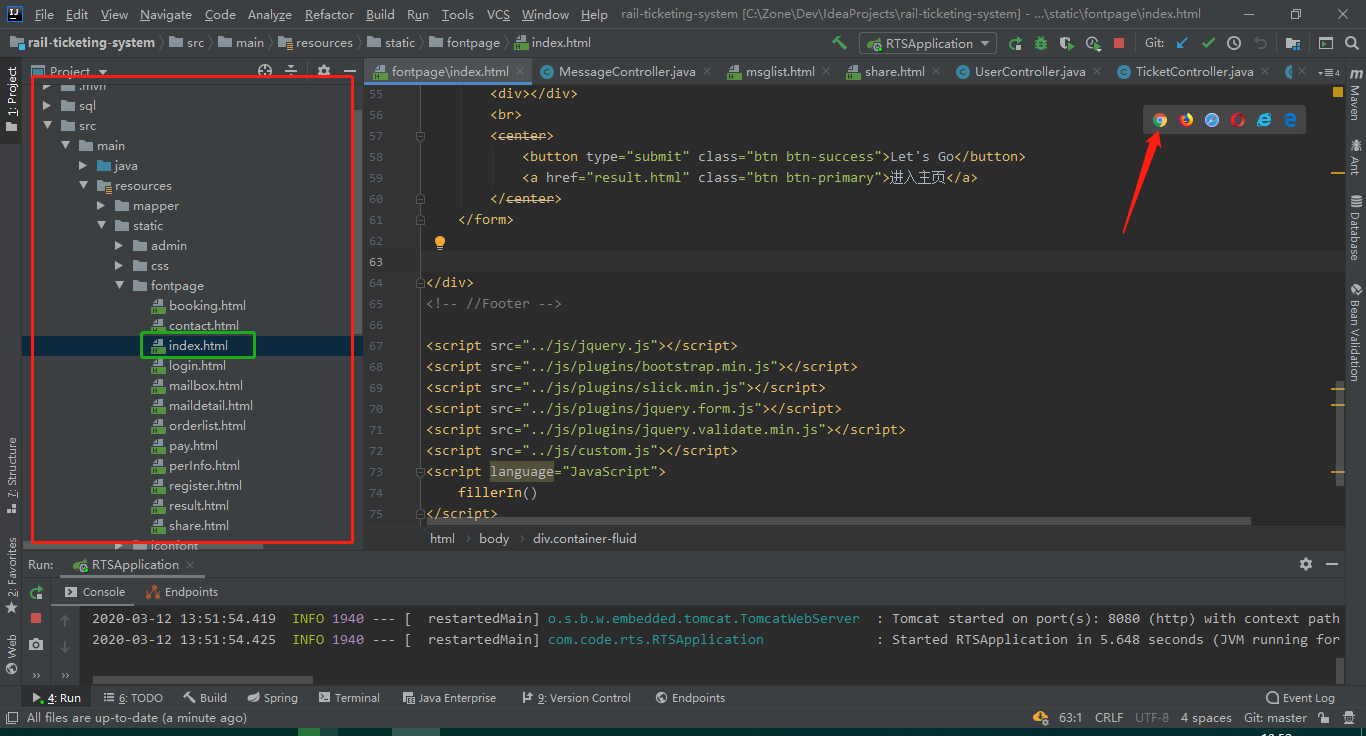Click Git: master branch in status bar
This screenshot has height=736, width=1366.
(x=1275, y=718)
